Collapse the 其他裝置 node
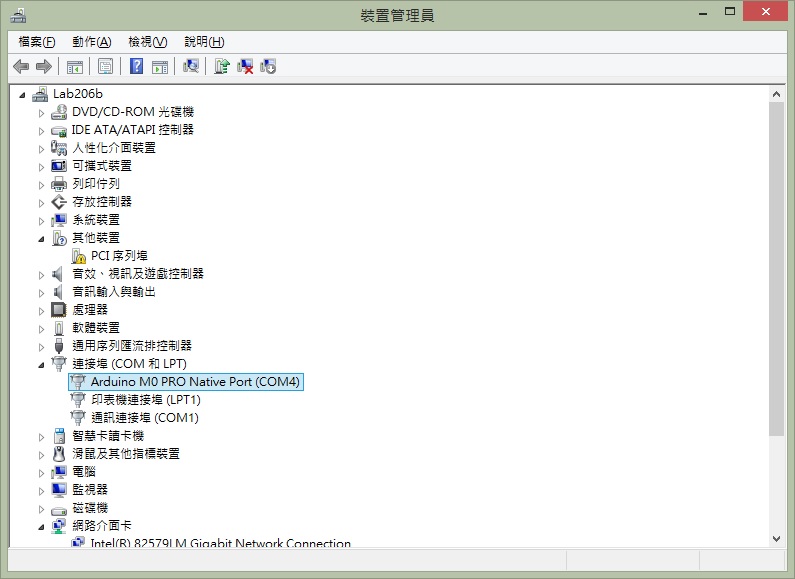 click(x=41, y=239)
